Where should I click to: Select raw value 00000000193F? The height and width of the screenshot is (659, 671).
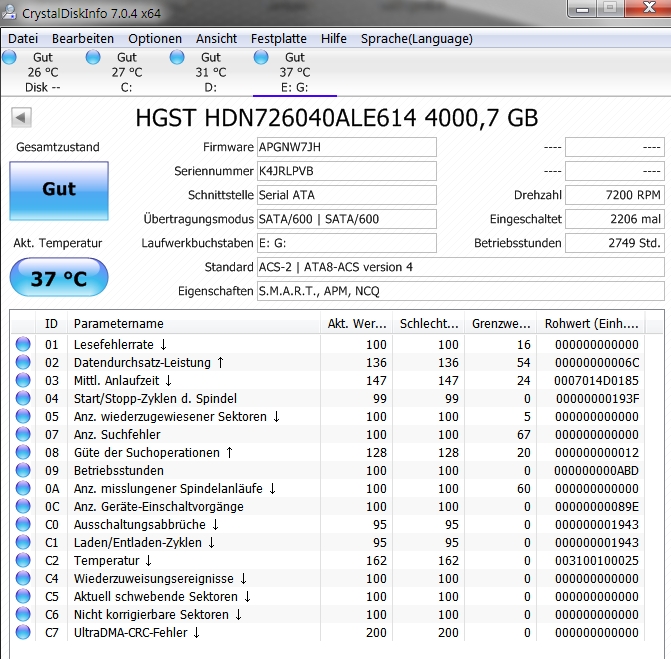point(597,398)
